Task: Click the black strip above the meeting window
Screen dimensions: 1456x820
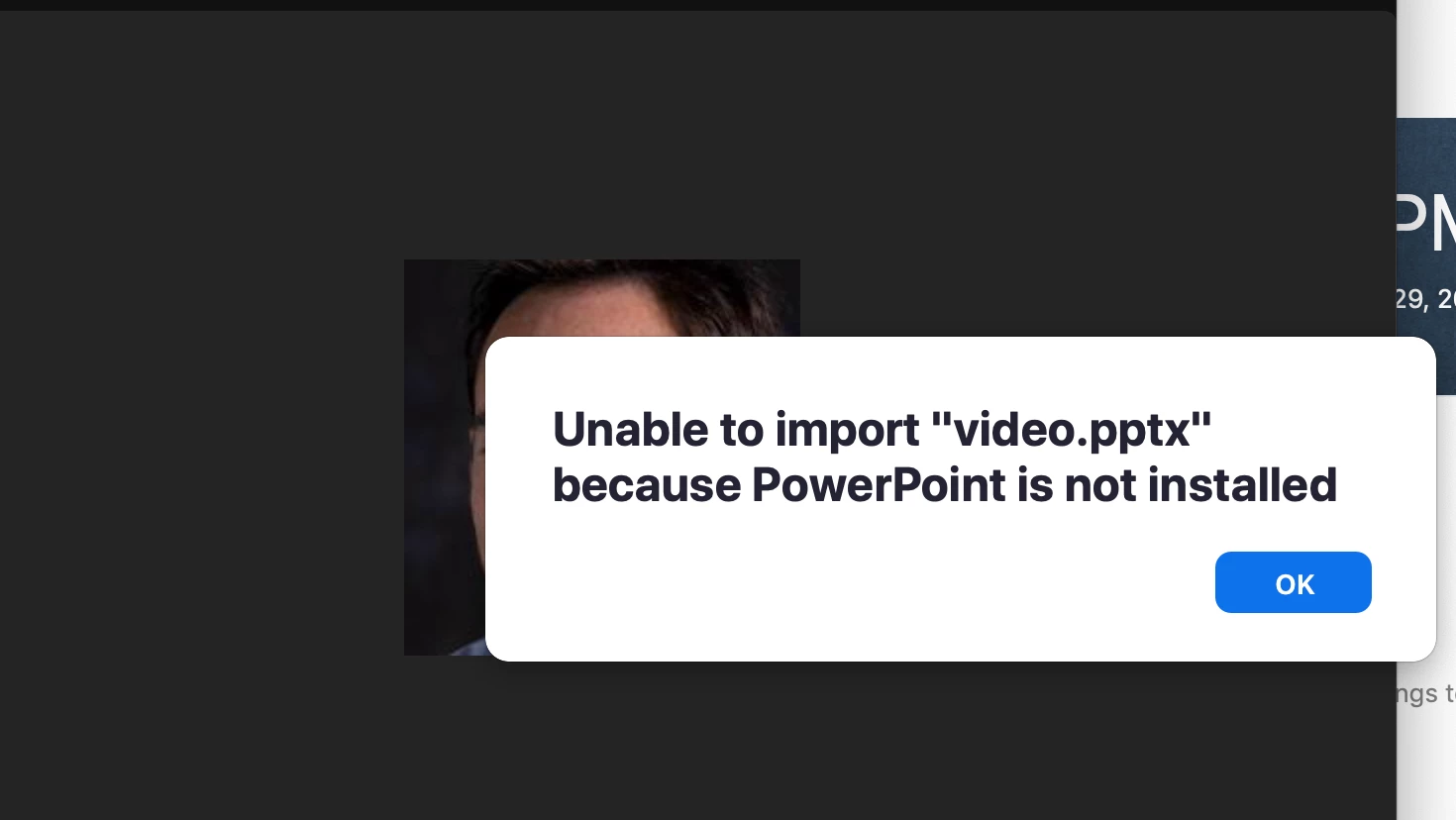Action: pyautogui.click(x=693, y=5)
